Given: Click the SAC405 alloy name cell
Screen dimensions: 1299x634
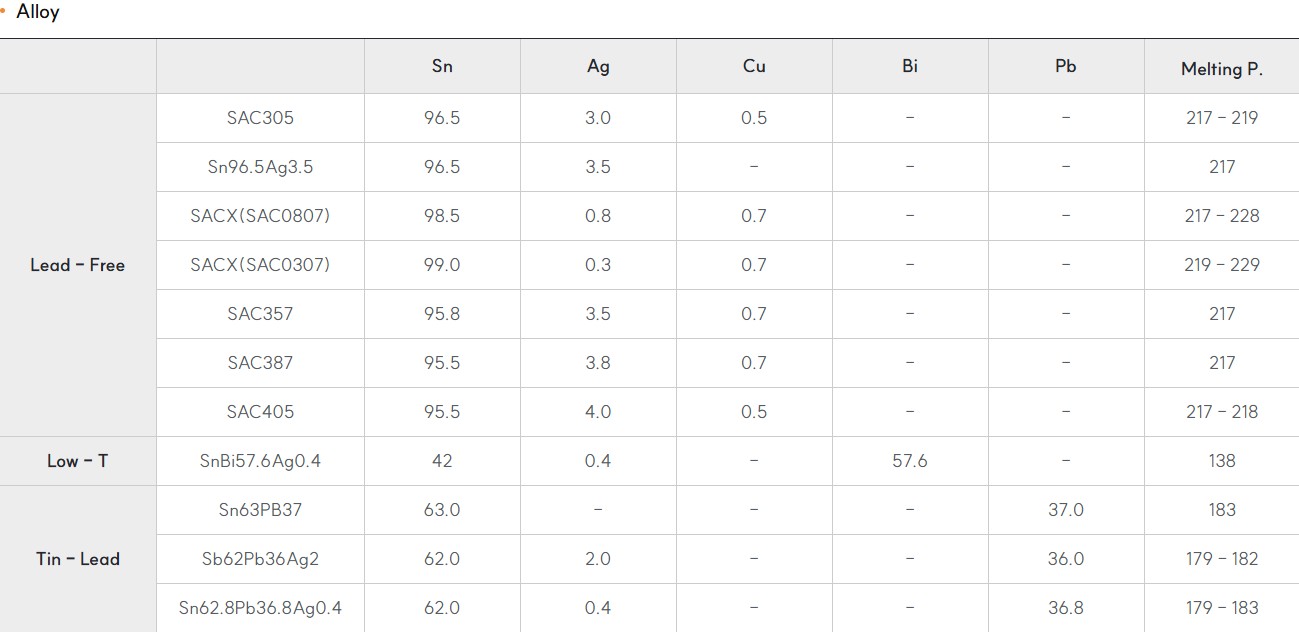Looking at the screenshot, I should coord(260,412).
